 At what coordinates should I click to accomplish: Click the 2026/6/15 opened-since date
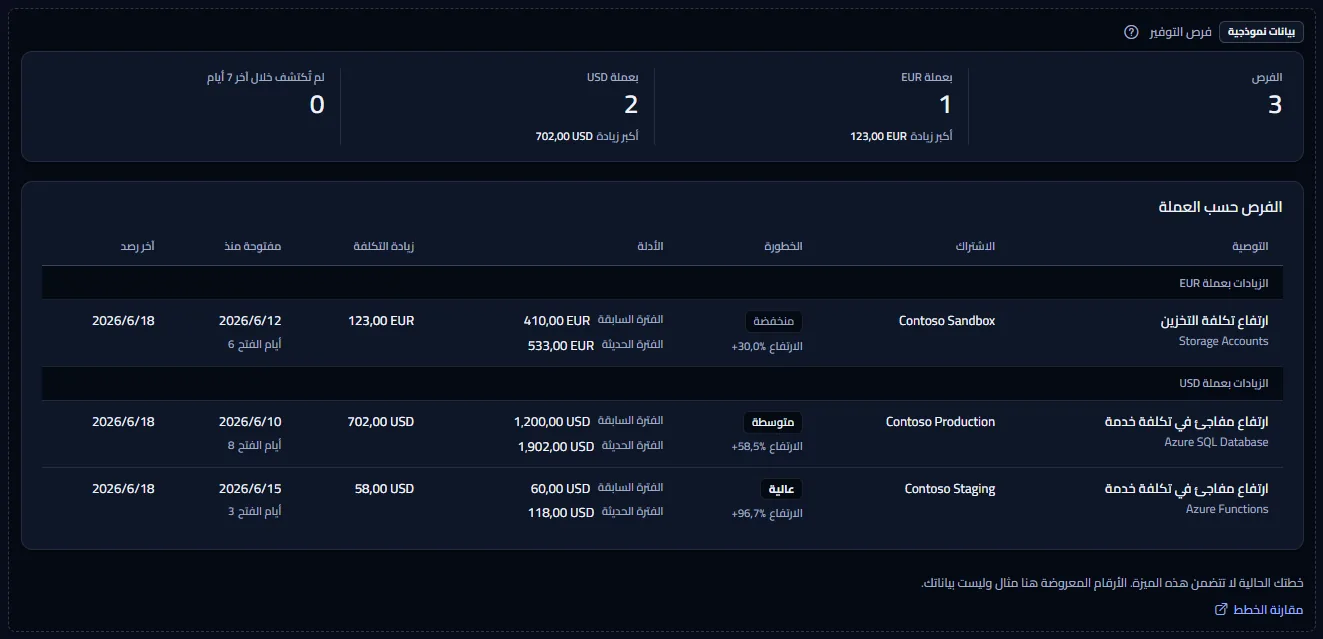pos(250,489)
